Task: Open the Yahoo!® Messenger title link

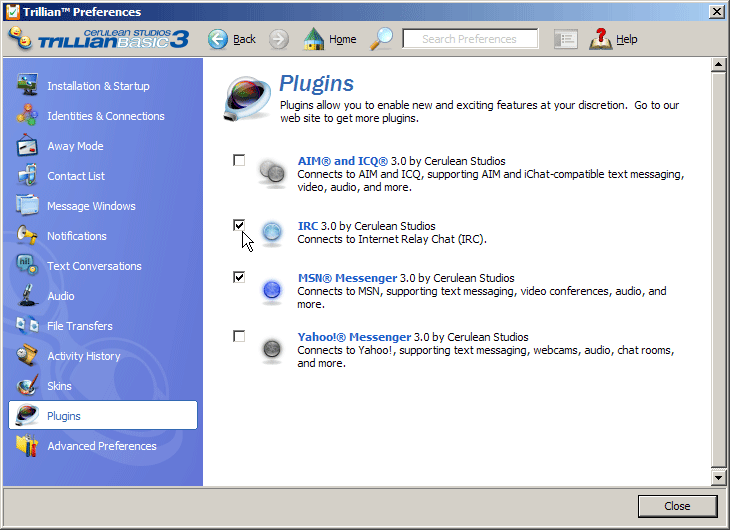Action: pos(354,337)
